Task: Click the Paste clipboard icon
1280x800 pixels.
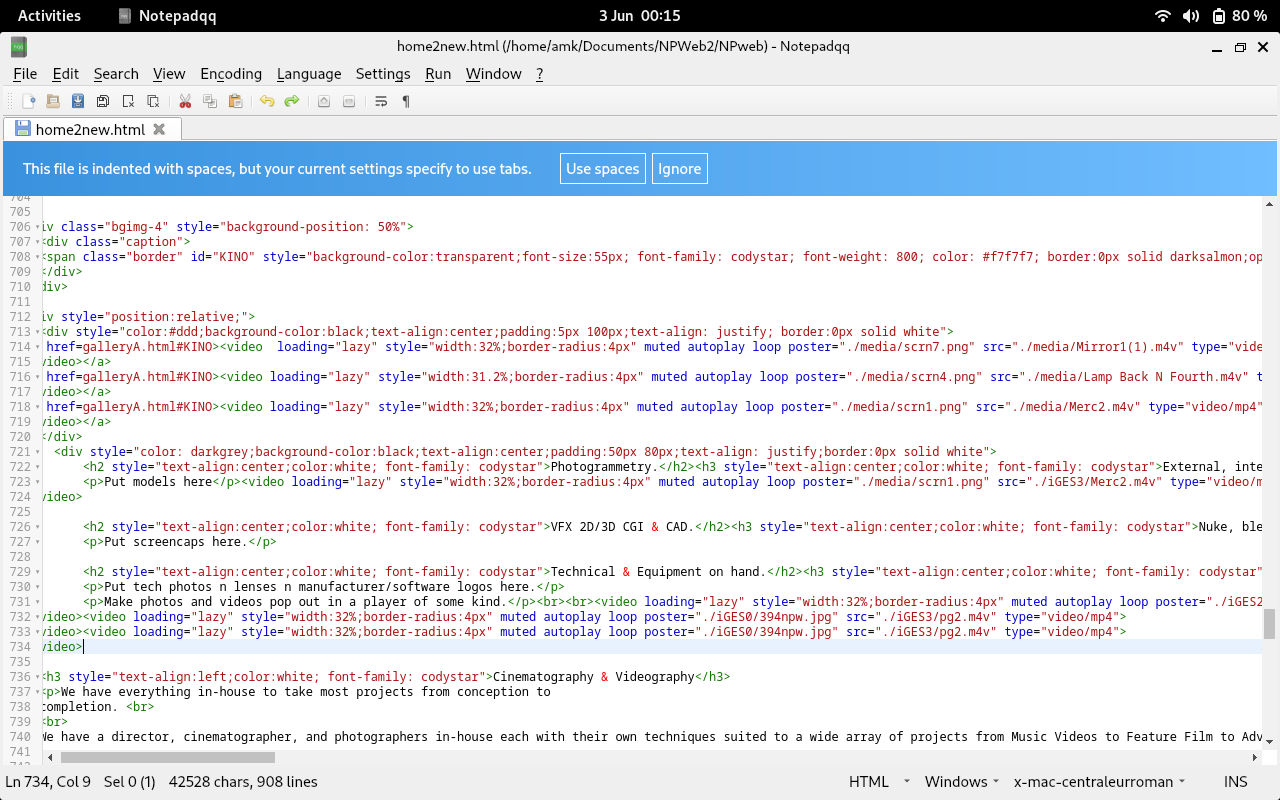Action: tap(235, 101)
